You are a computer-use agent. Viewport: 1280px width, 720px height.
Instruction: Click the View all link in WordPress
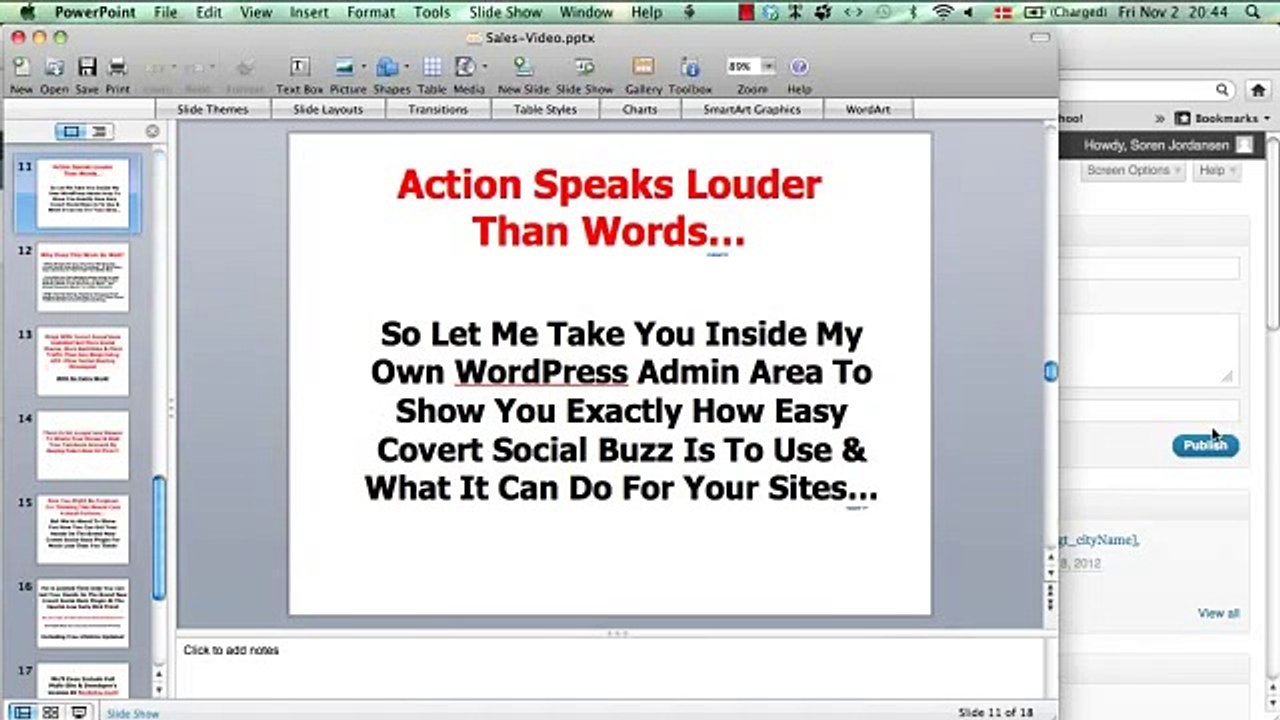point(1218,613)
